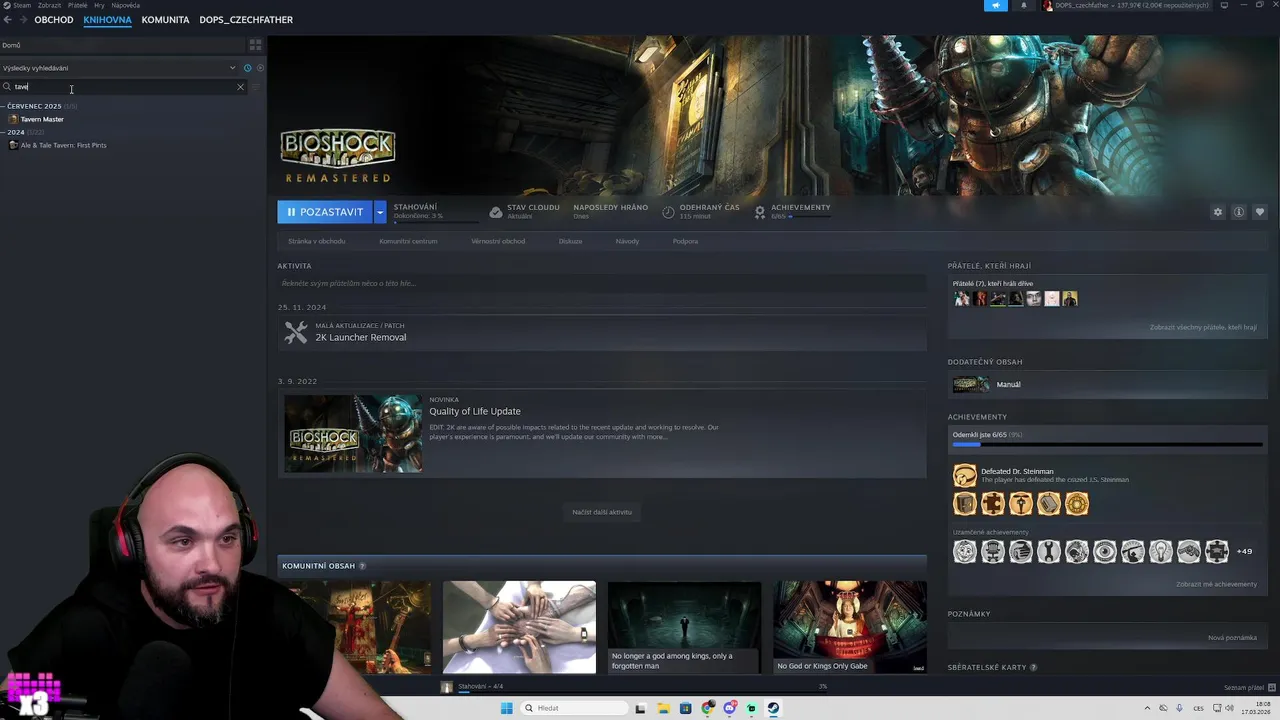Open advanced filter options beside search
The image size is (1280, 720).
pos(256,87)
